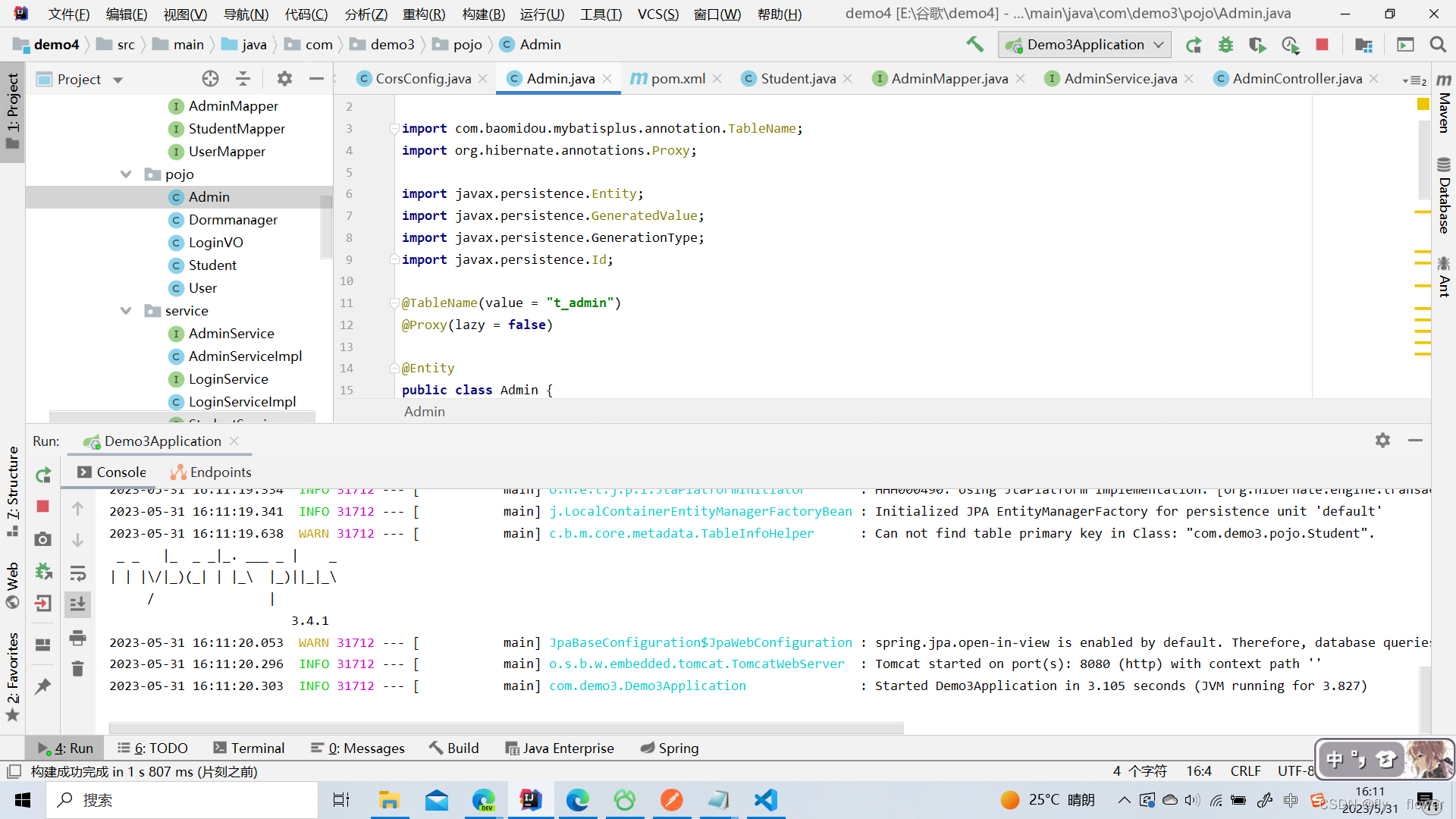Open the Project view mode dropdown
Image resolution: width=1456 pixels, height=819 pixels.
coord(118,79)
